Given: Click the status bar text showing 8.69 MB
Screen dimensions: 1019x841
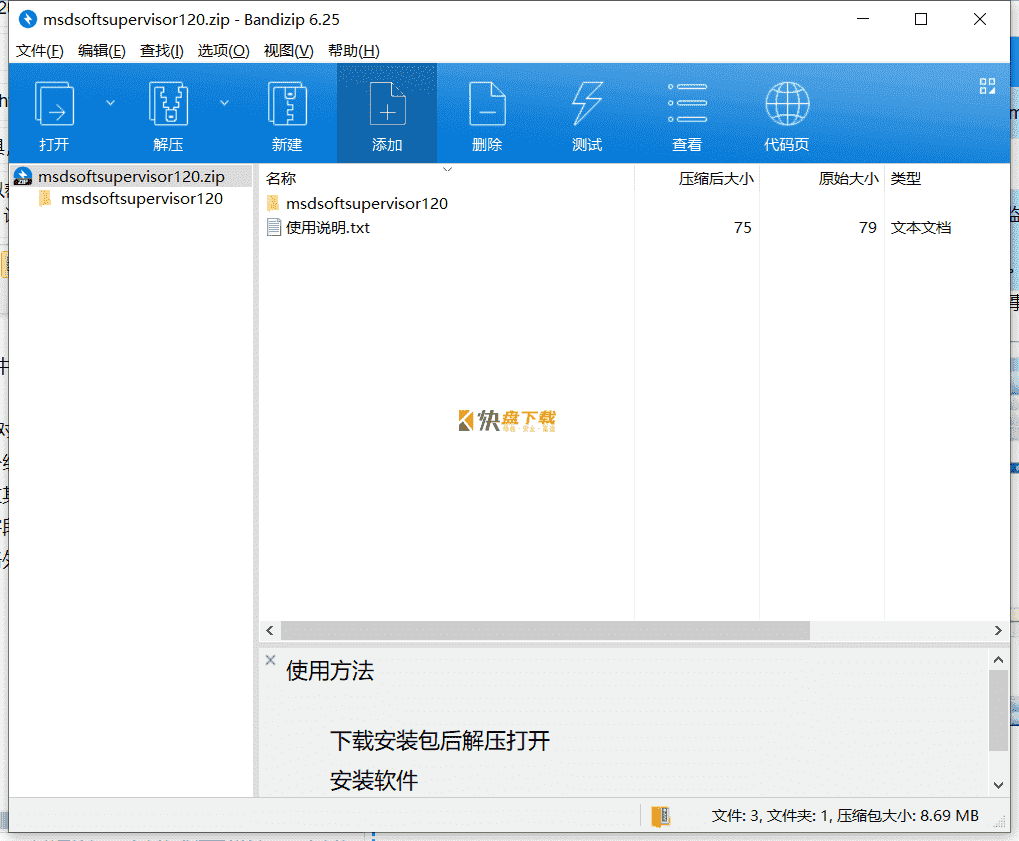Looking at the screenshot, I should pyautogui.click(x=845, y=816).
